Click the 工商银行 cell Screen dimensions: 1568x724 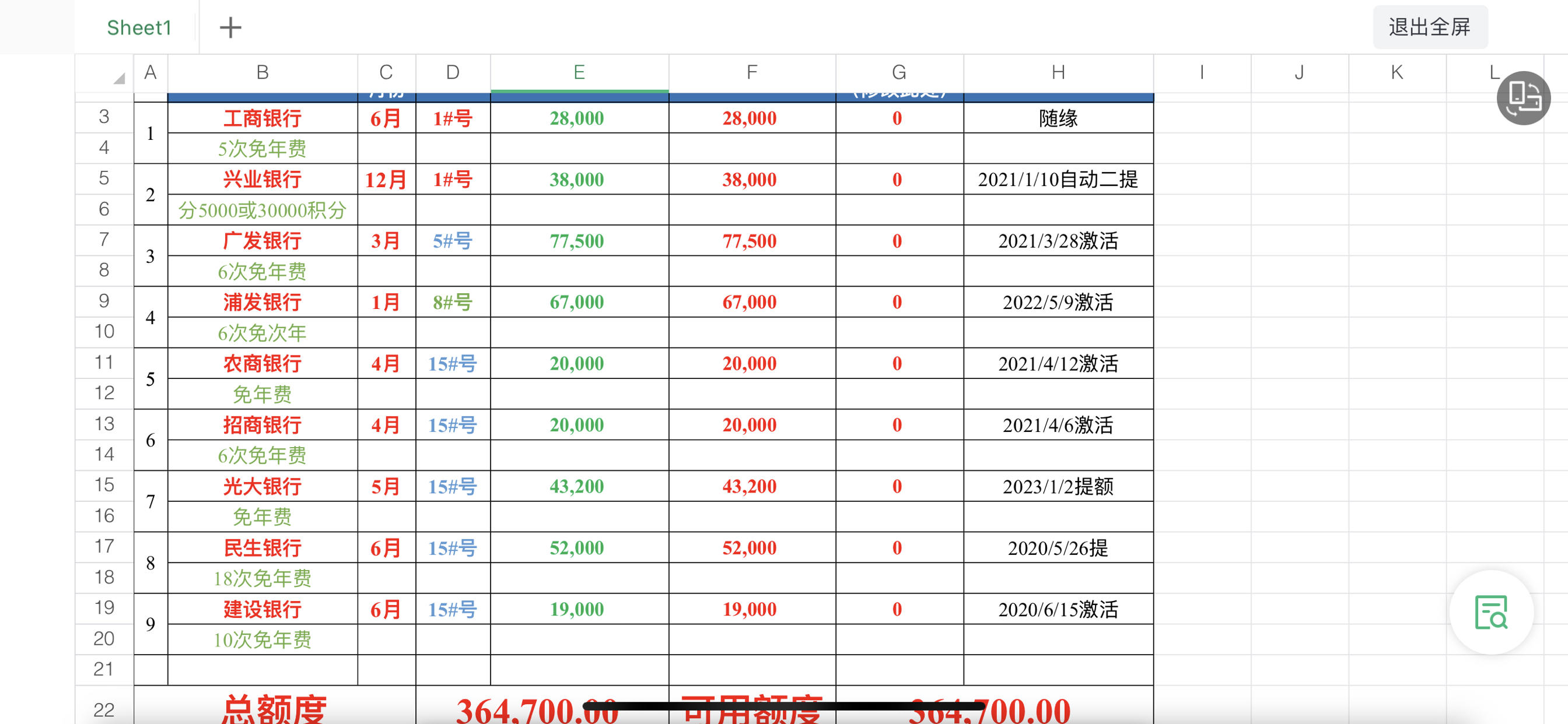coord(262,118)
